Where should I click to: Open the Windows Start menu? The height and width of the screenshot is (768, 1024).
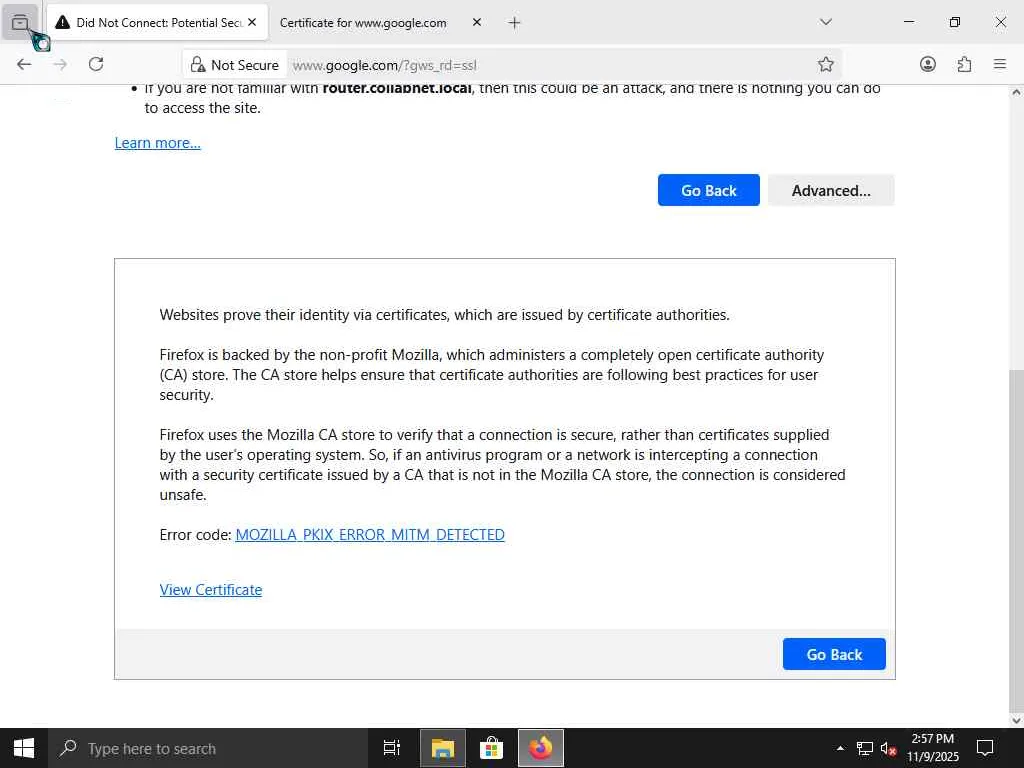24,748
